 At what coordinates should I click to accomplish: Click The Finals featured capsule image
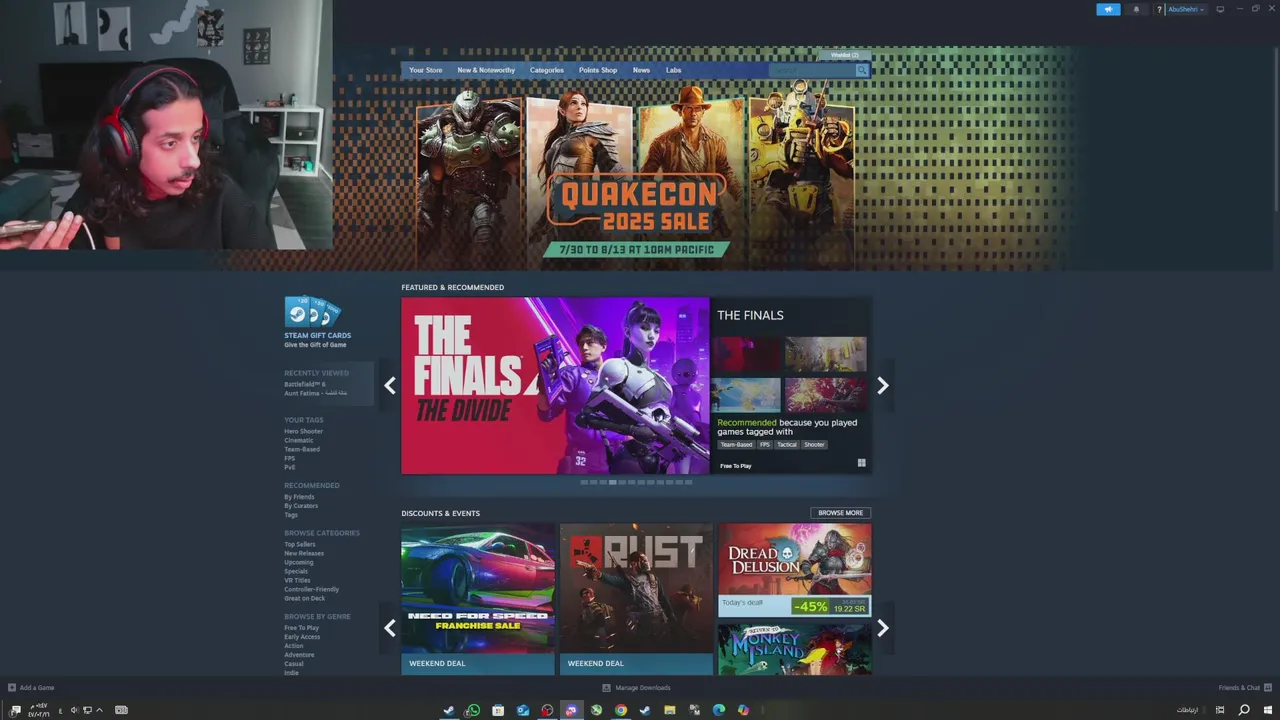click(555, 385)
